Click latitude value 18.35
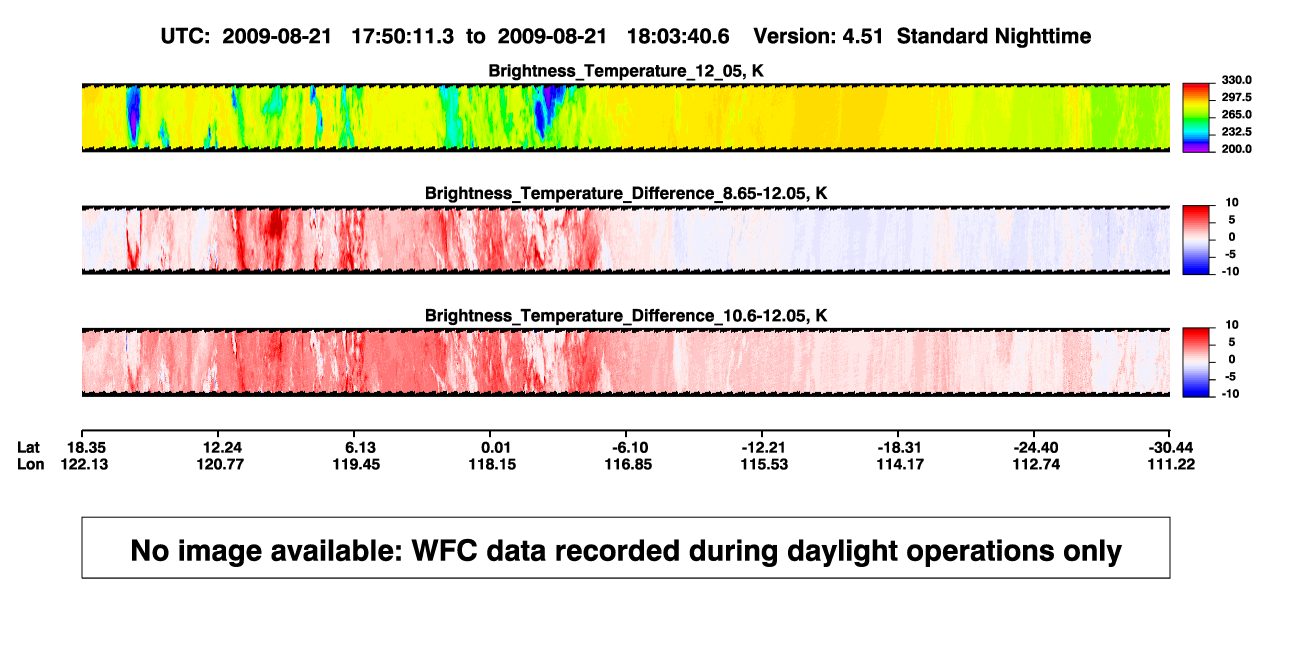This screenshot has height=667, width=1300. [x=86, y=447]
